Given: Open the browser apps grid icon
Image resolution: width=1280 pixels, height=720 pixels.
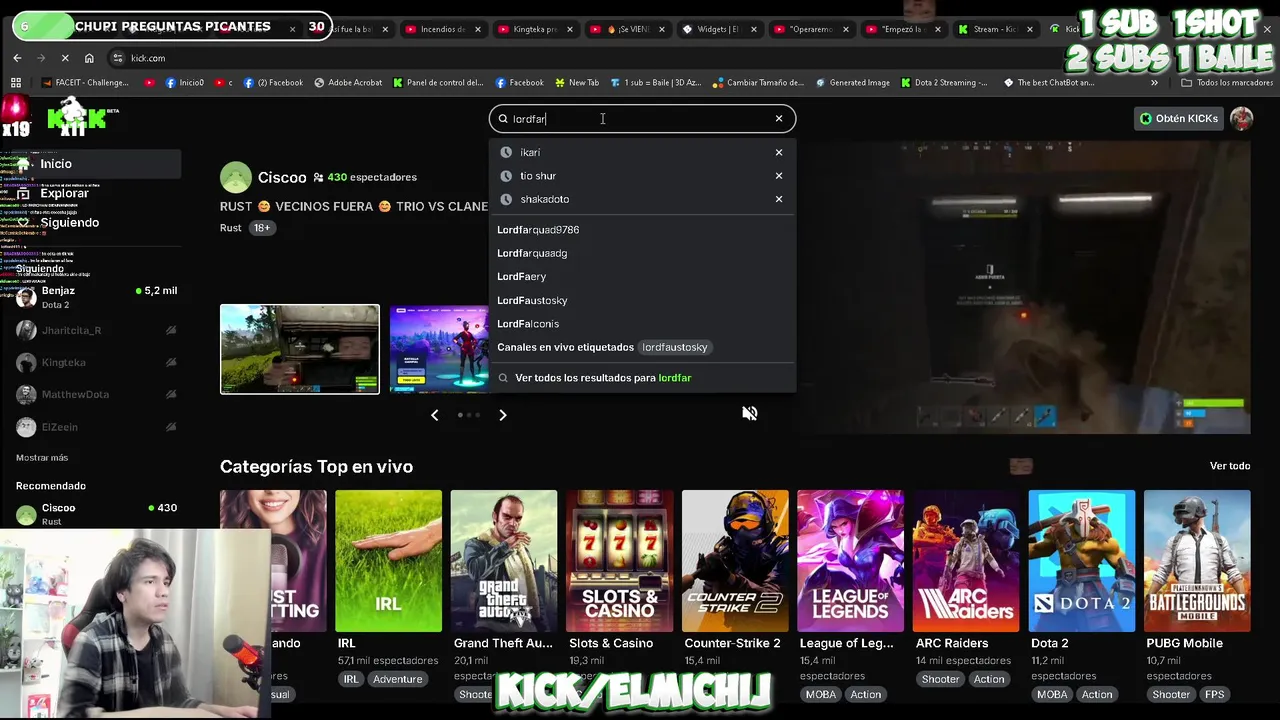Looking at the screenshot, I should point(16,83).
